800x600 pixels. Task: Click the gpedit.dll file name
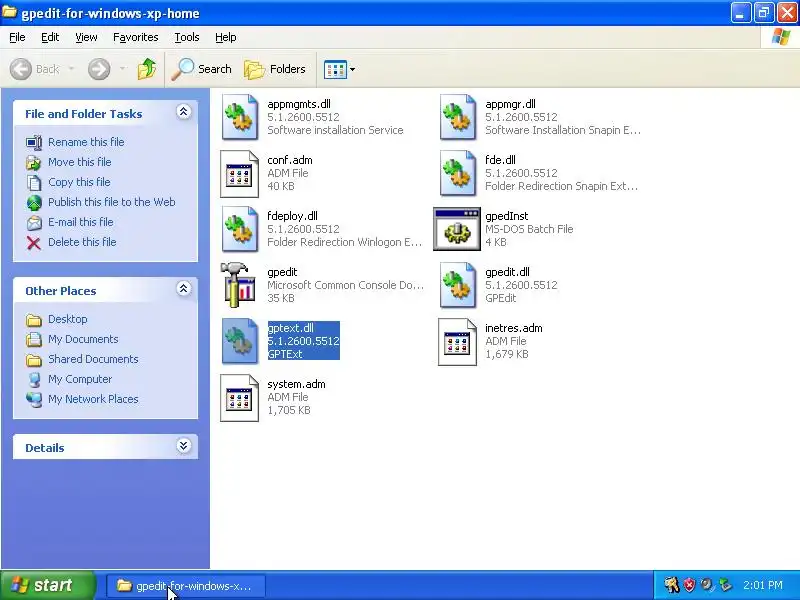507,272
